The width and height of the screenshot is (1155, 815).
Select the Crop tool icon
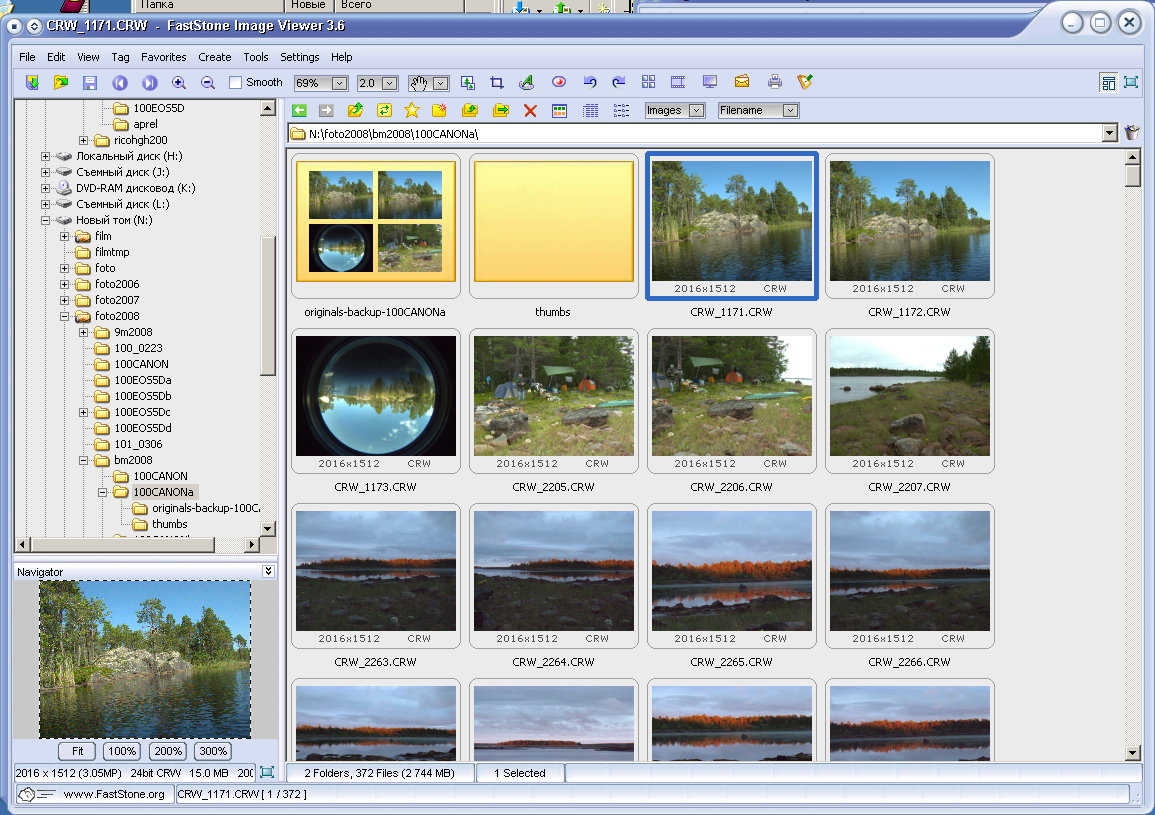[x=497, y=83]
